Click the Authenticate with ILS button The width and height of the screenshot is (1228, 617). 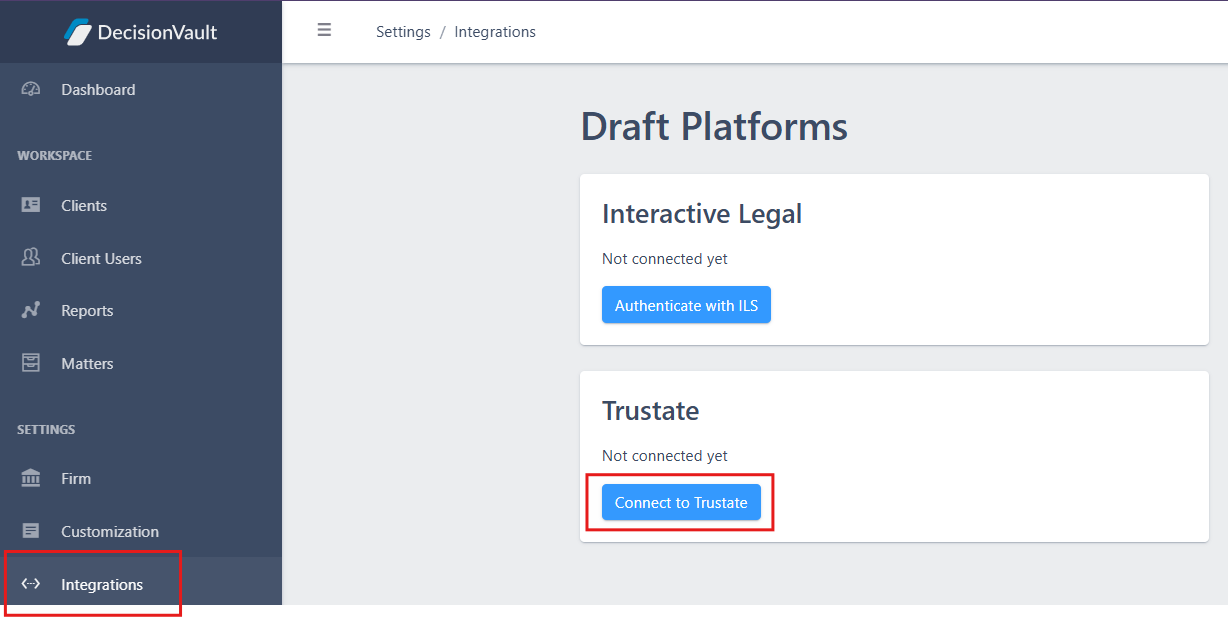coord(686,305)
